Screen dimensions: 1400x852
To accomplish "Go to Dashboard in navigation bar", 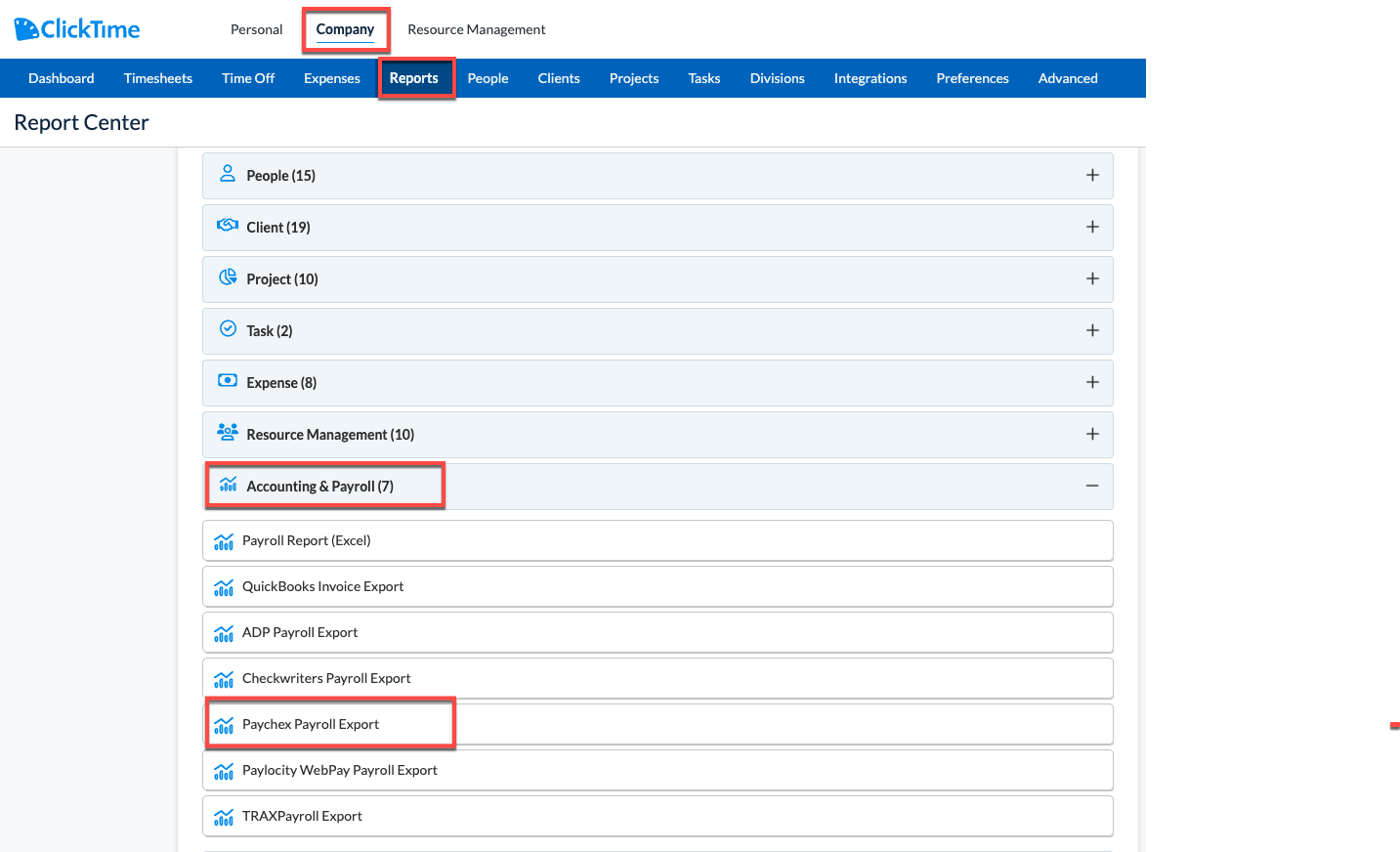I will 62,78.
